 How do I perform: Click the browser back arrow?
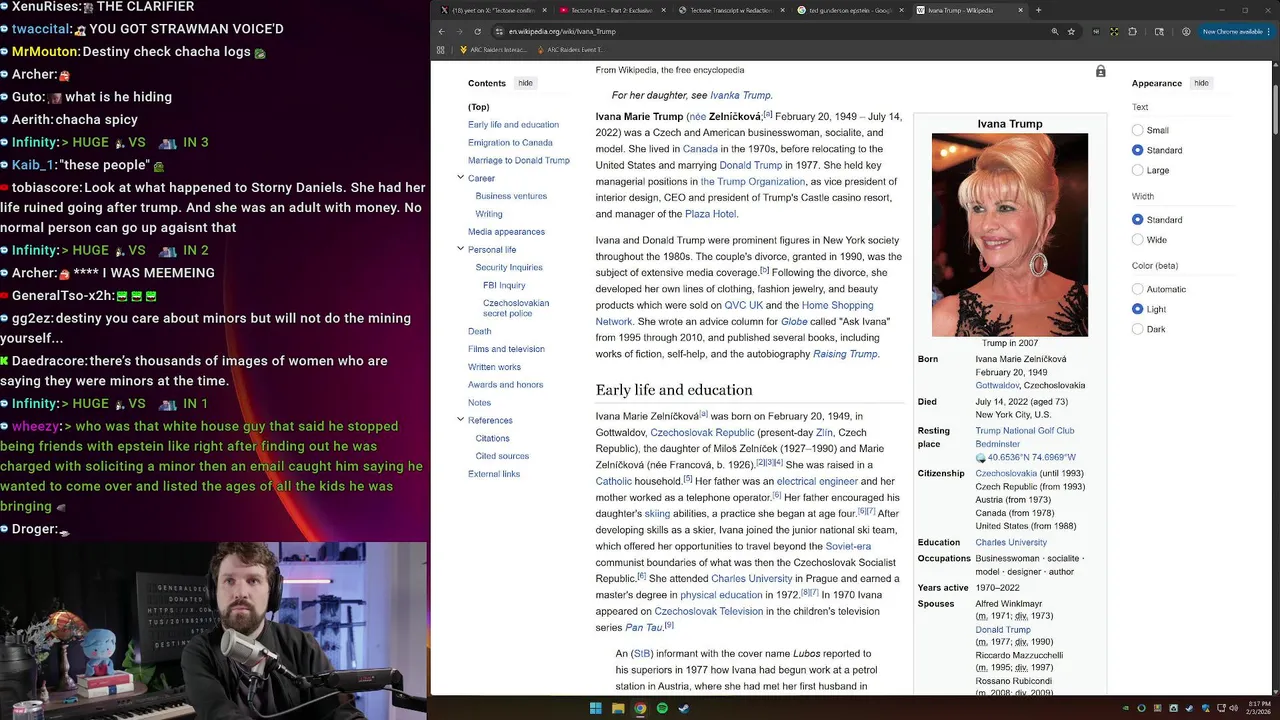[x=441, y=31]
